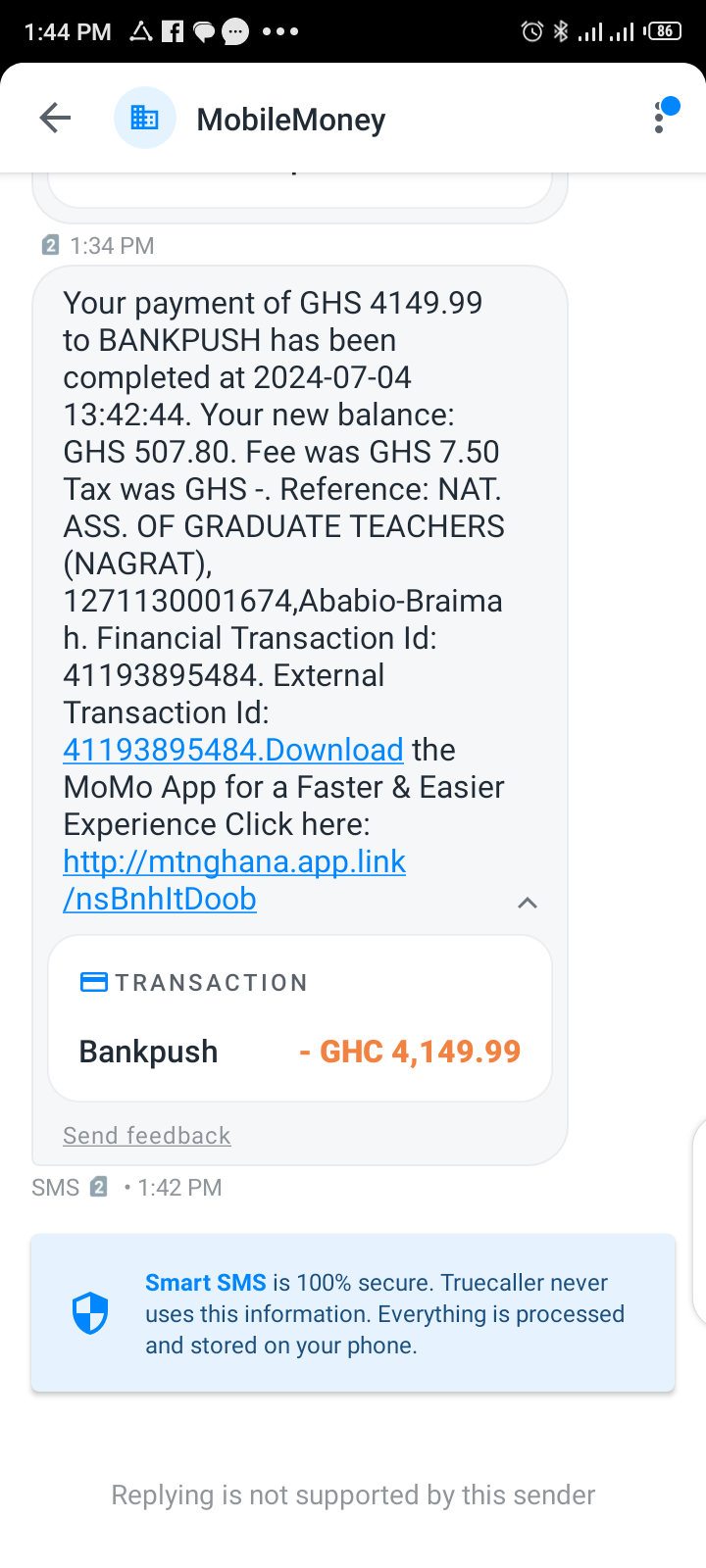Collapse the message with the chevron arrow
The height and width of the screenshot is (1568, 706).
(x=528, y=903)
